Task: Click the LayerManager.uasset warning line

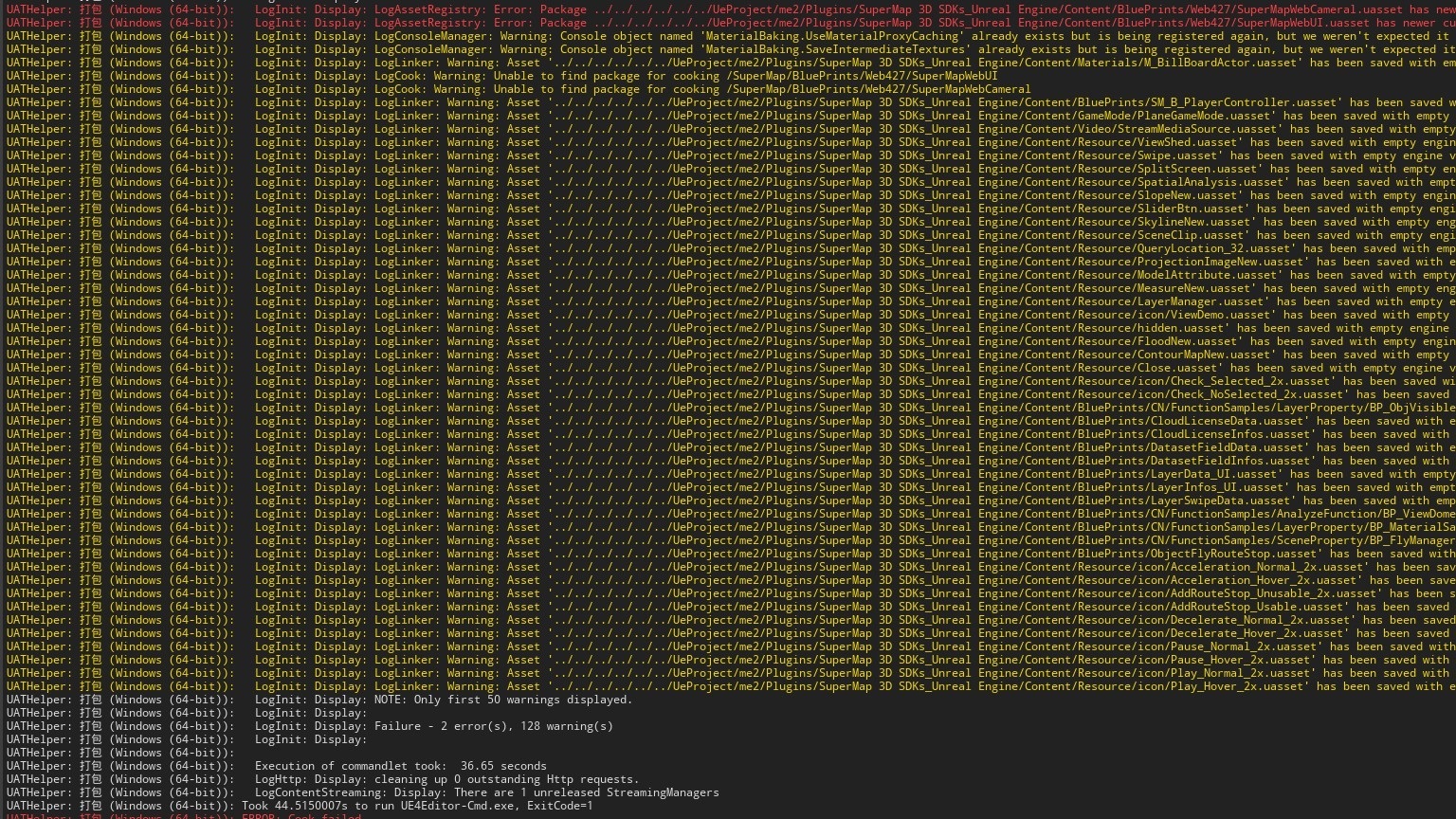Action: coord(731,301)
